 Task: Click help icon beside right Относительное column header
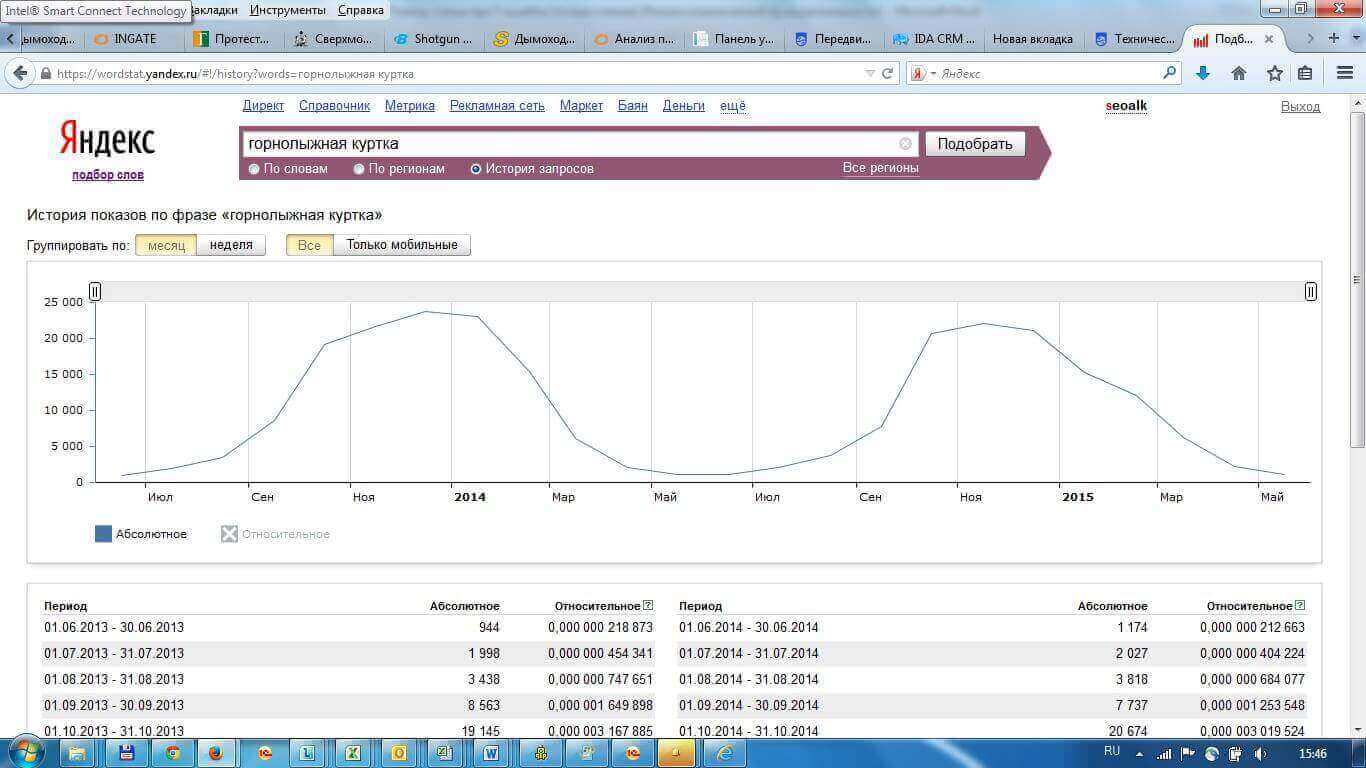pos(1300,605)
